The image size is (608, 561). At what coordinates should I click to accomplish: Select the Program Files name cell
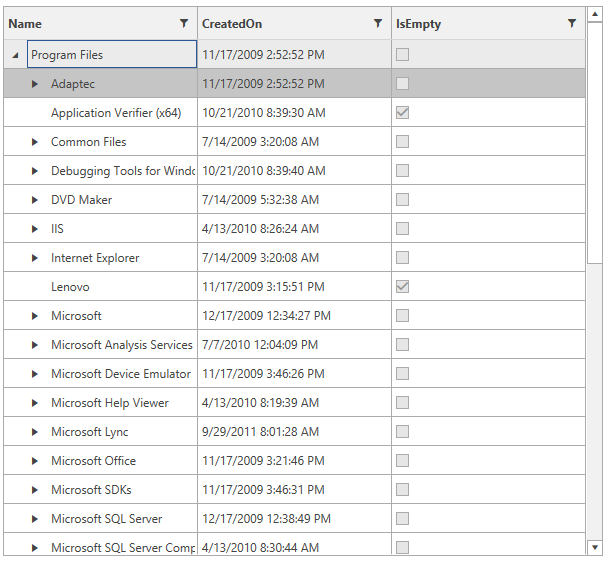(x=112, y=54)
